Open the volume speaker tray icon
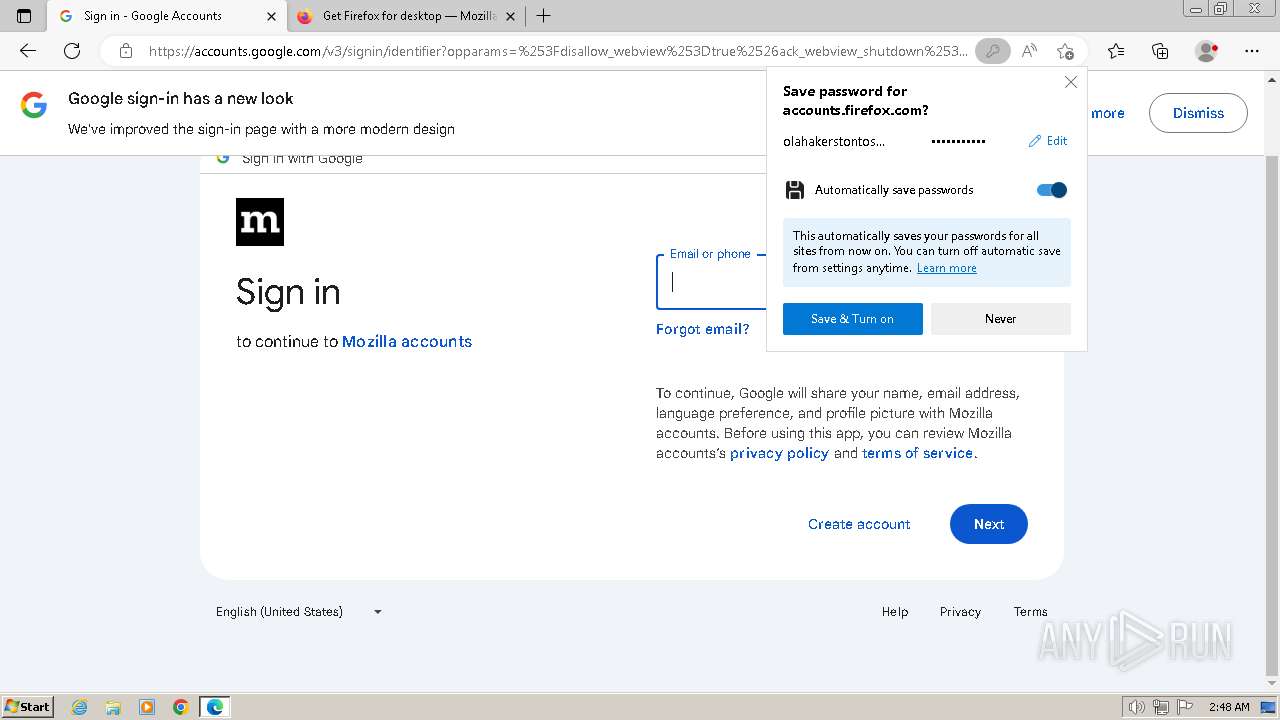Screen dimensions: 1280x720 click(x=1137, y=707)
